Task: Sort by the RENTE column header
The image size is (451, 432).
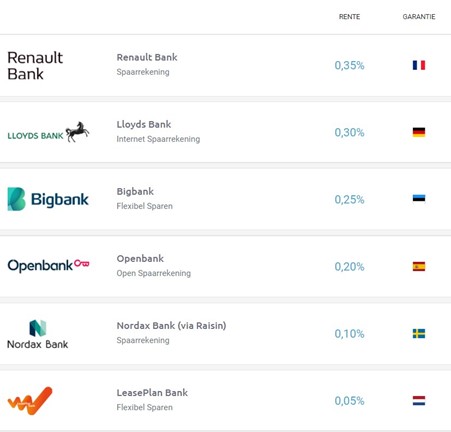Action: coord(349,17)
